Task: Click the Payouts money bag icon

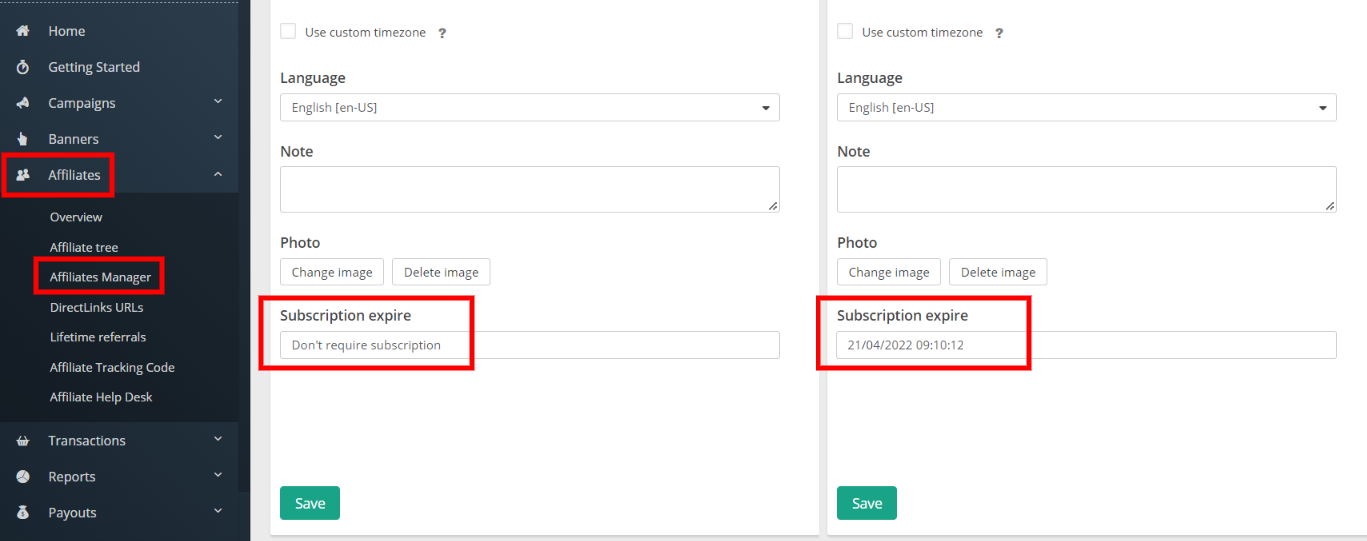Action: [x=23, y=513]
